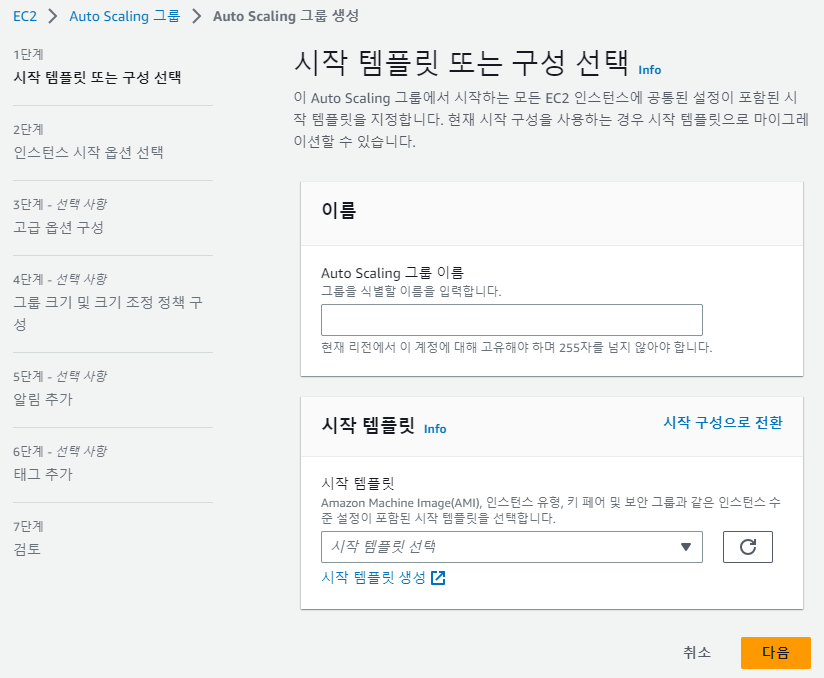The width and height of the screenshot is (824, 678).
Task: Open the Auto Scaling 그룹 breadcrumb link
Action: point(125,16)
